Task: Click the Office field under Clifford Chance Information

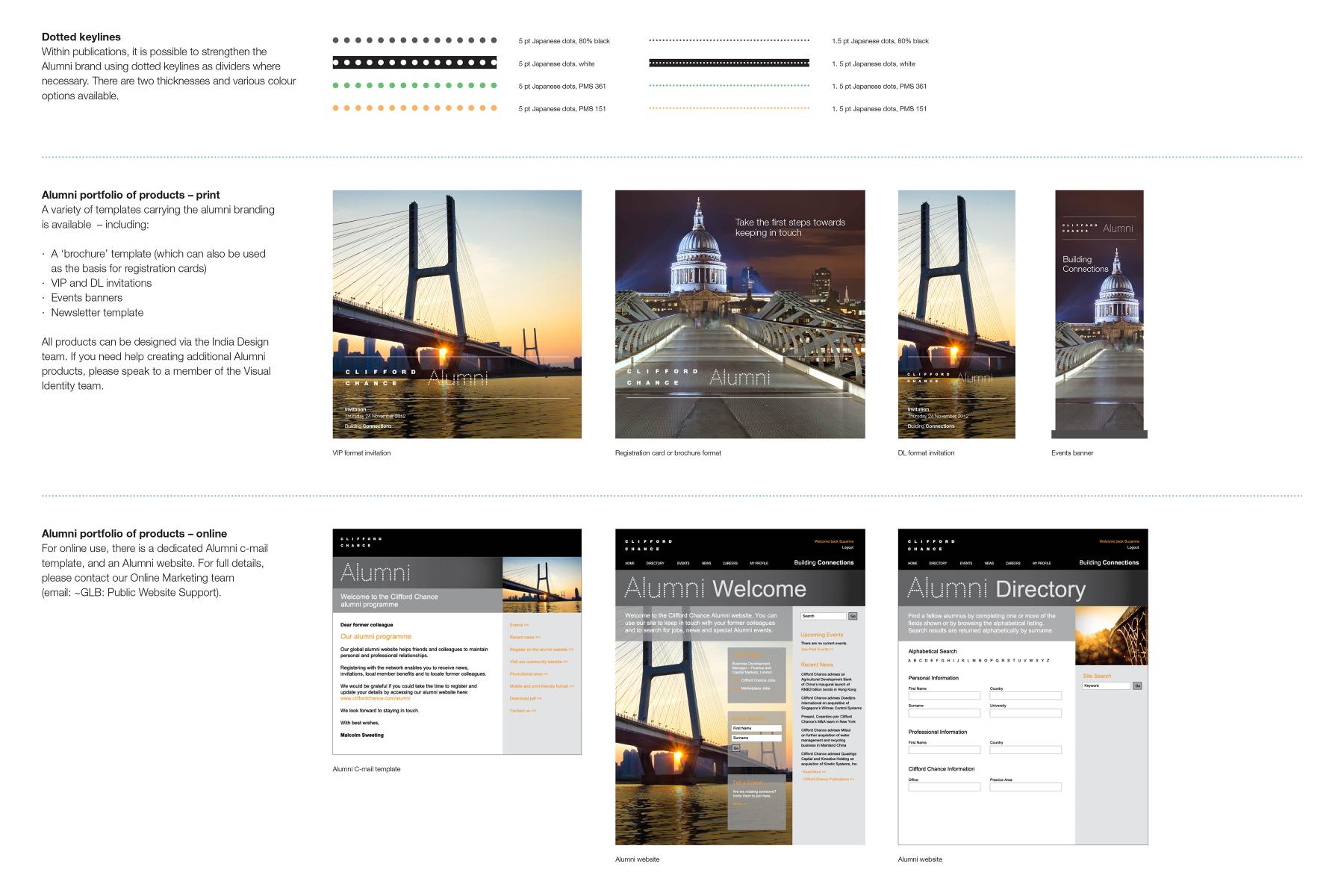Action: click(944, 787)
